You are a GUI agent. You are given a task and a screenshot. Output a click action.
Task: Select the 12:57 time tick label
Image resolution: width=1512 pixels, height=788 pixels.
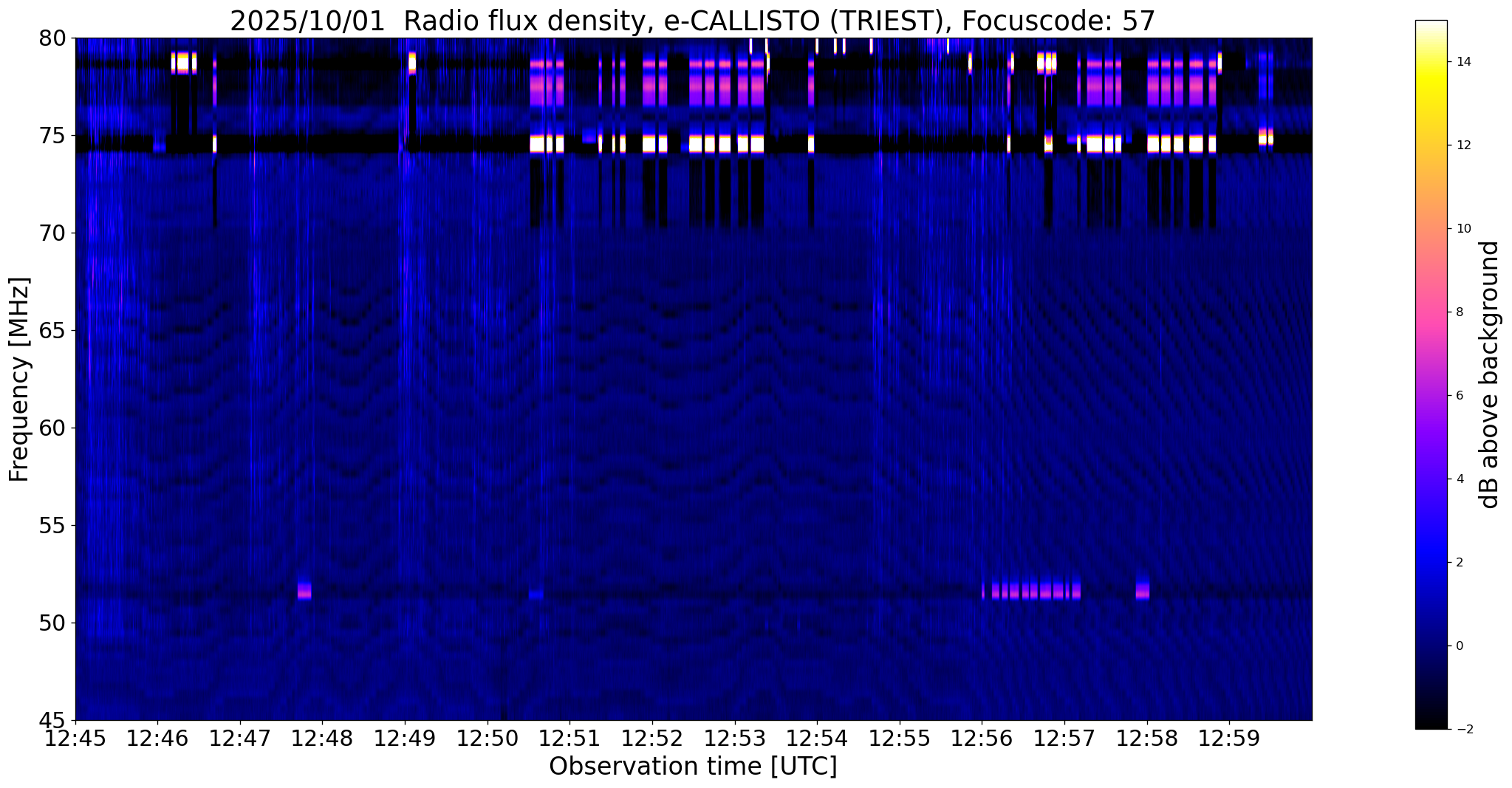(x=1064, y=739)
